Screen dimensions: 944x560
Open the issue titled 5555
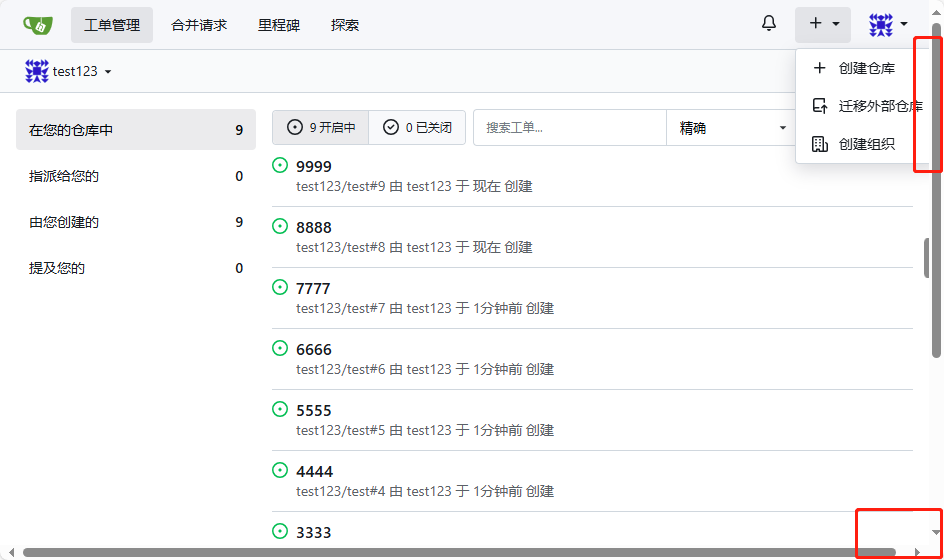coord(313,411)
